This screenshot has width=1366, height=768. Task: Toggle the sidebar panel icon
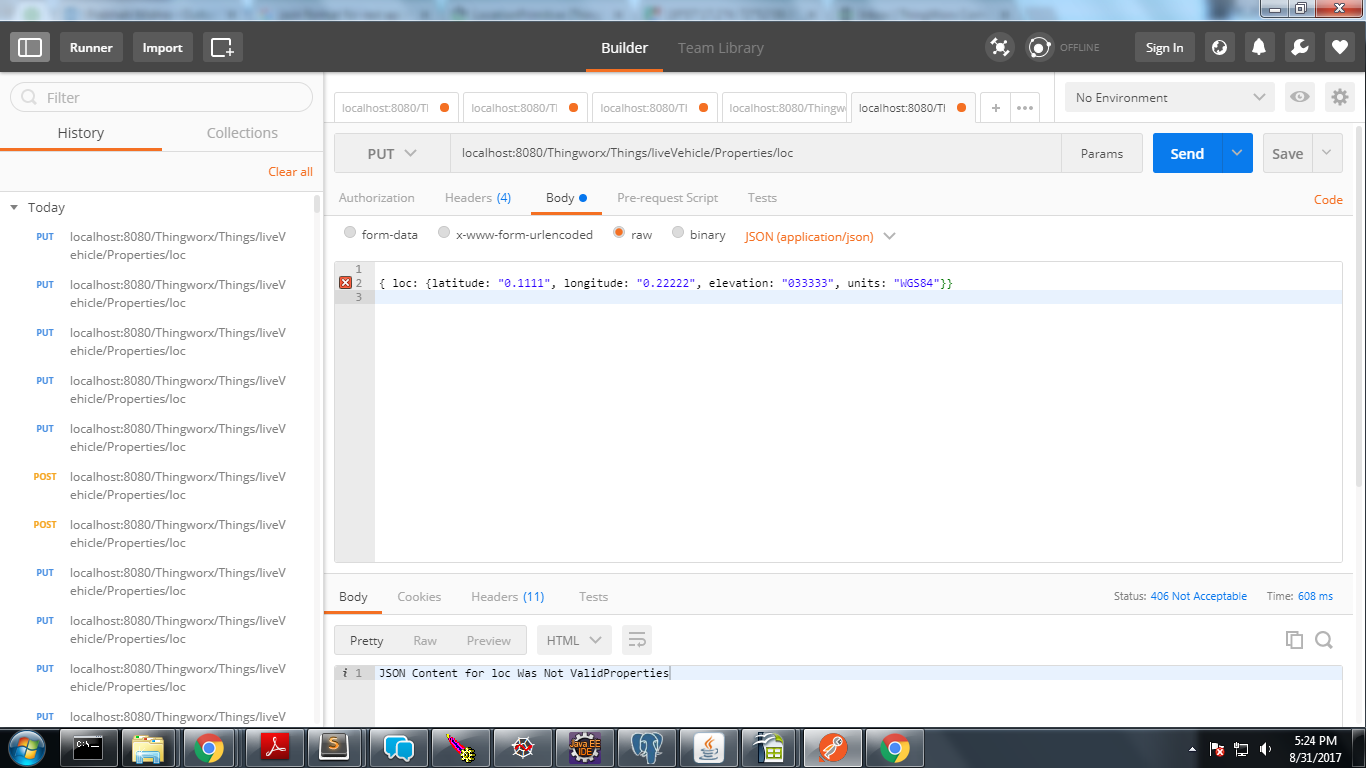pos(30,47)
